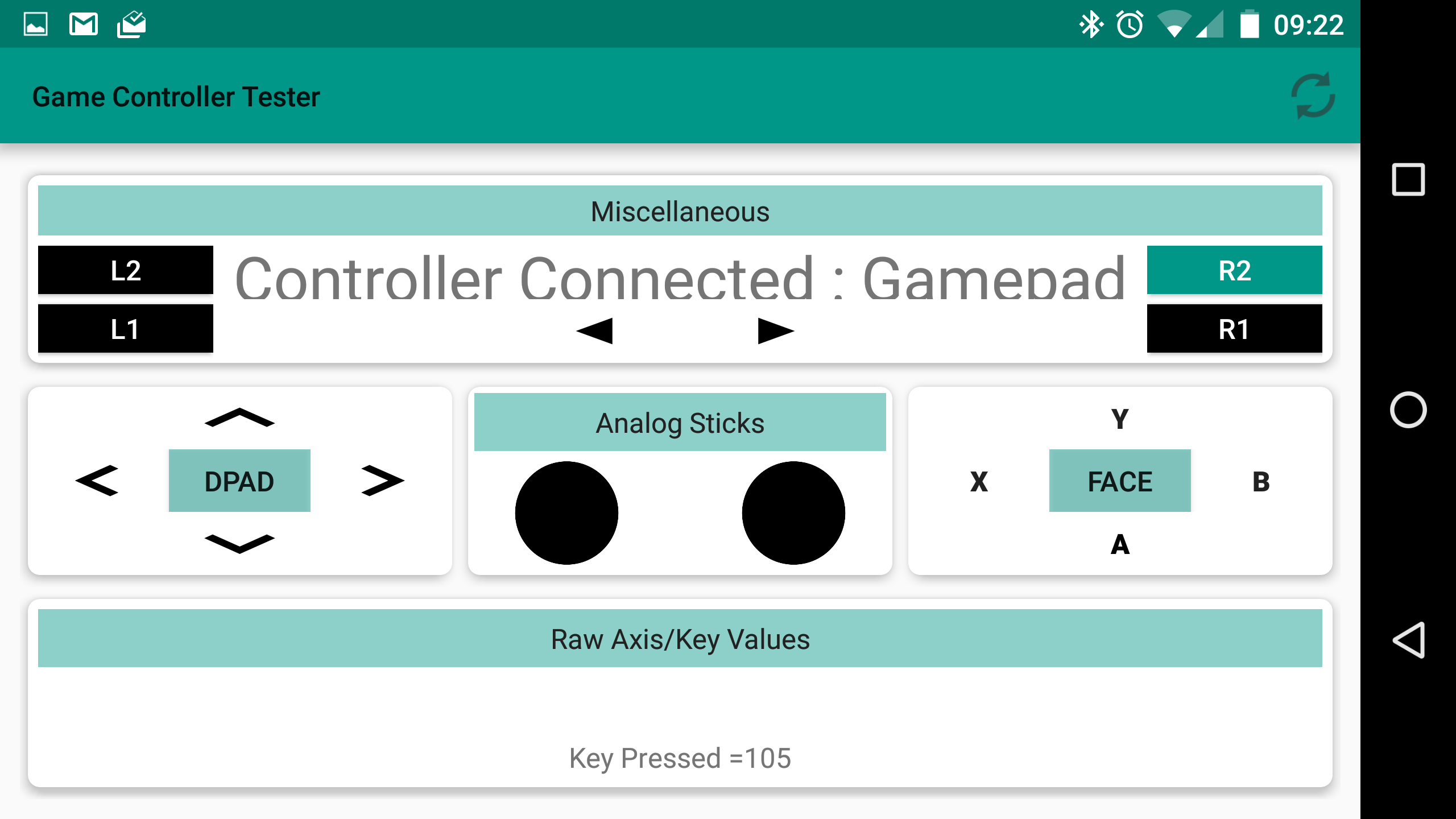
Task: Tap the Android home circle button
Action: click(1408, 409)
